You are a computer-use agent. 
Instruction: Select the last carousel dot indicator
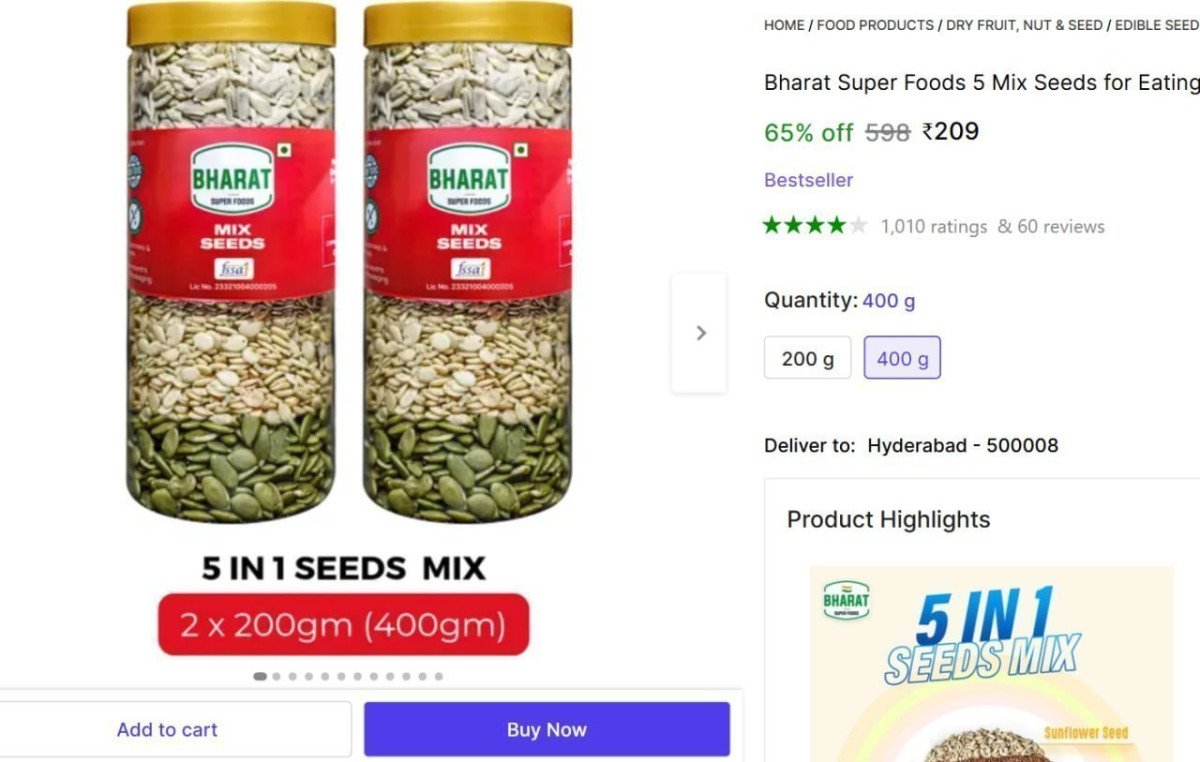click(438, 676)
